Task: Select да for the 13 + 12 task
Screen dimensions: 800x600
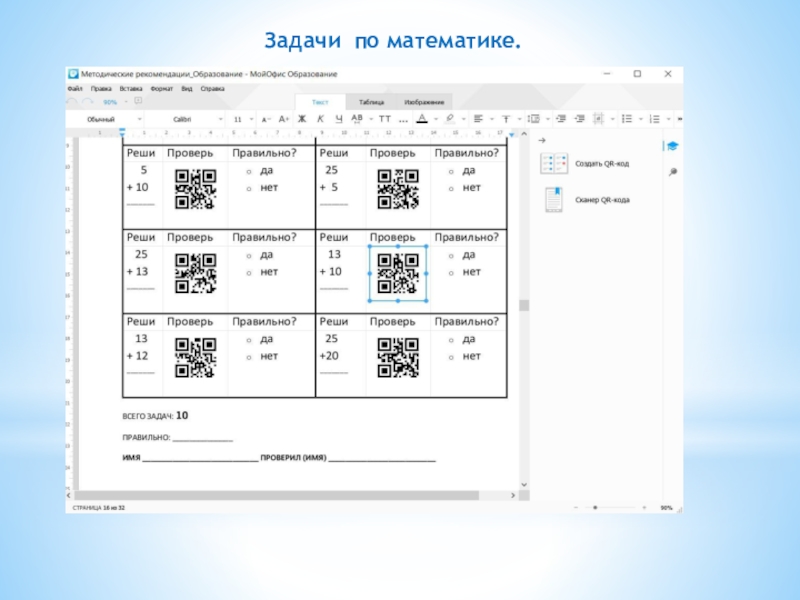Action: point(249,340)
